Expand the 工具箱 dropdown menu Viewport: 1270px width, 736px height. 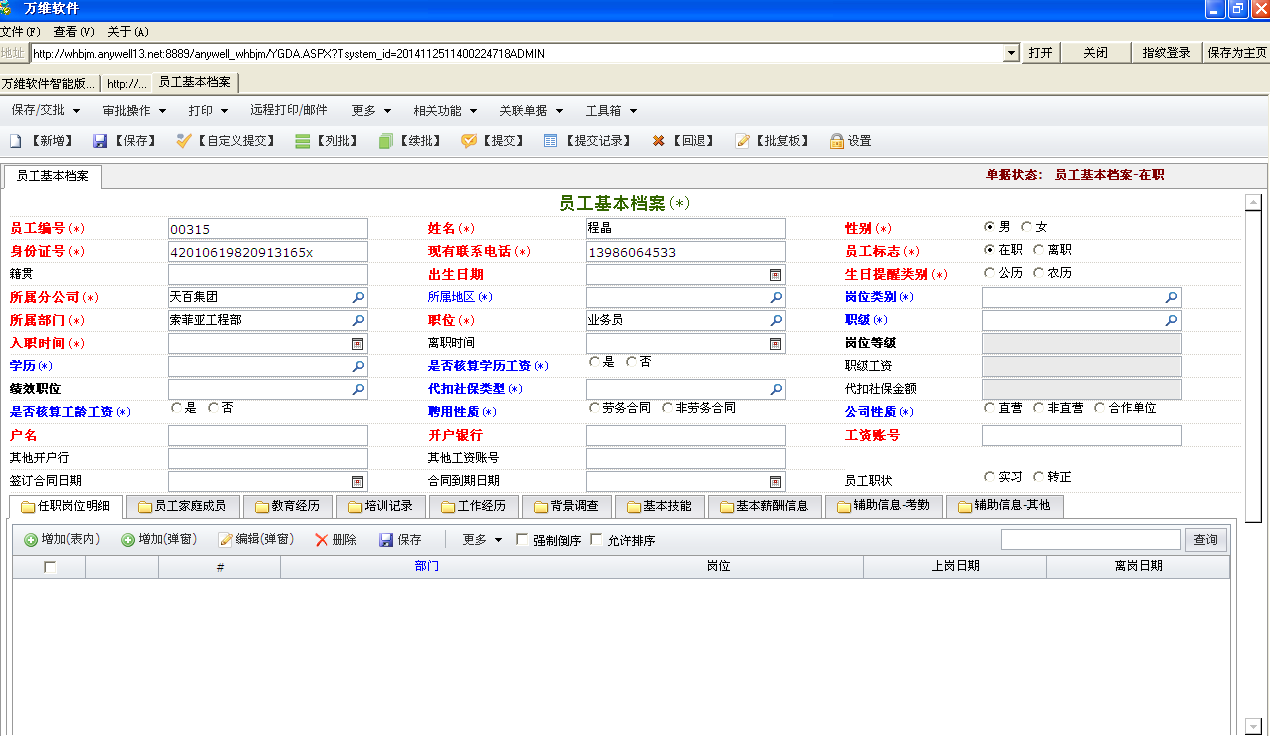coord(611,111)
